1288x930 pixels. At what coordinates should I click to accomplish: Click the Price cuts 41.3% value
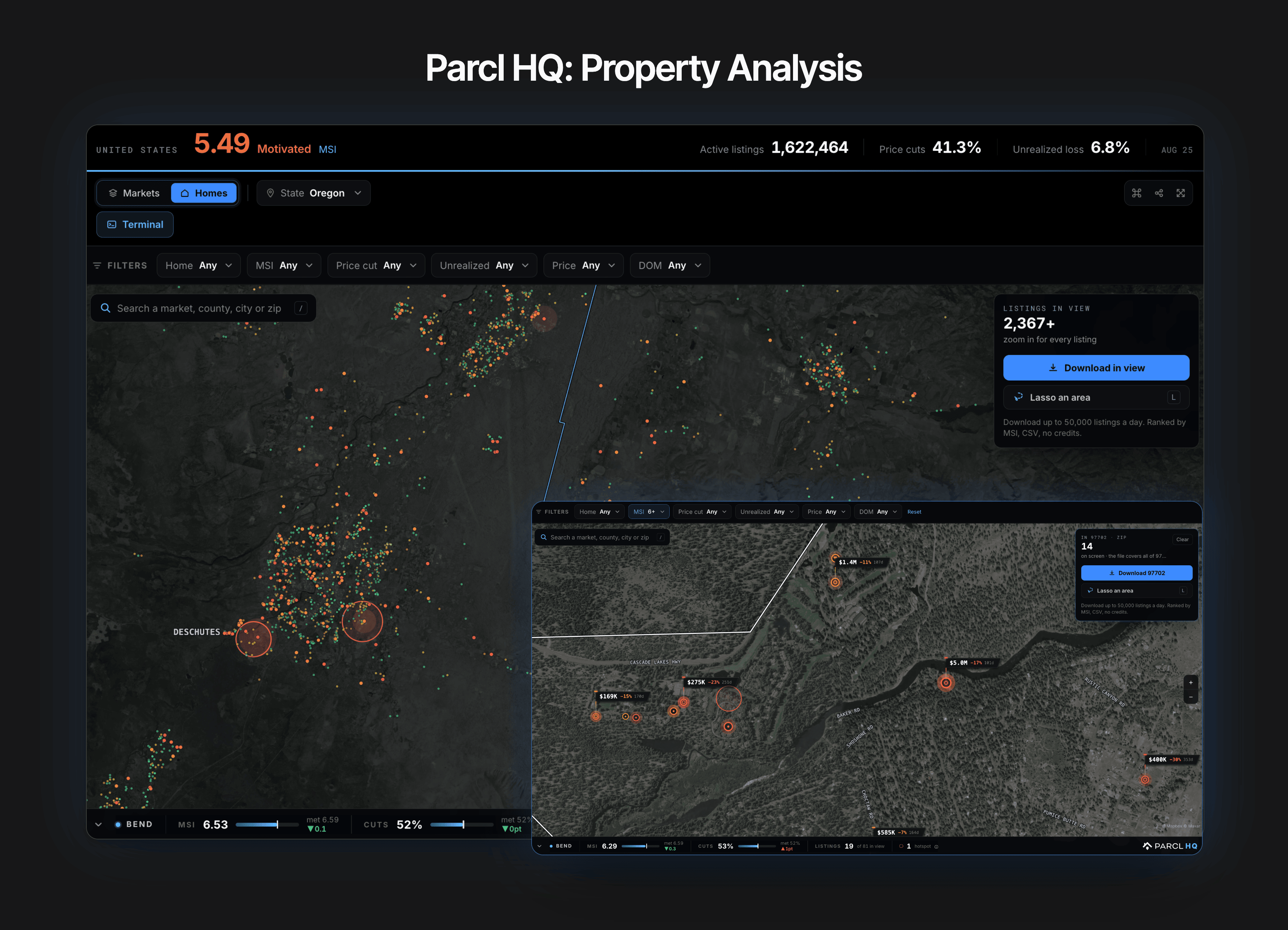(x=956, y=147)
